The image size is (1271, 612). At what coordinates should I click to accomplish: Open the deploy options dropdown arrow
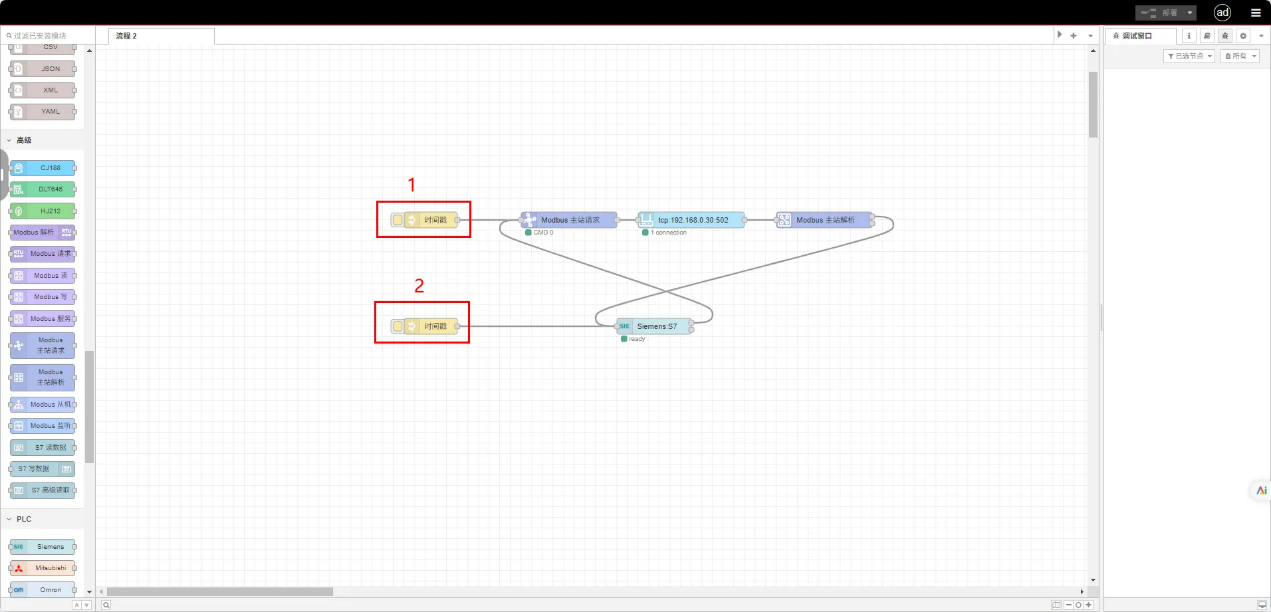click(x=1190, y=13)
